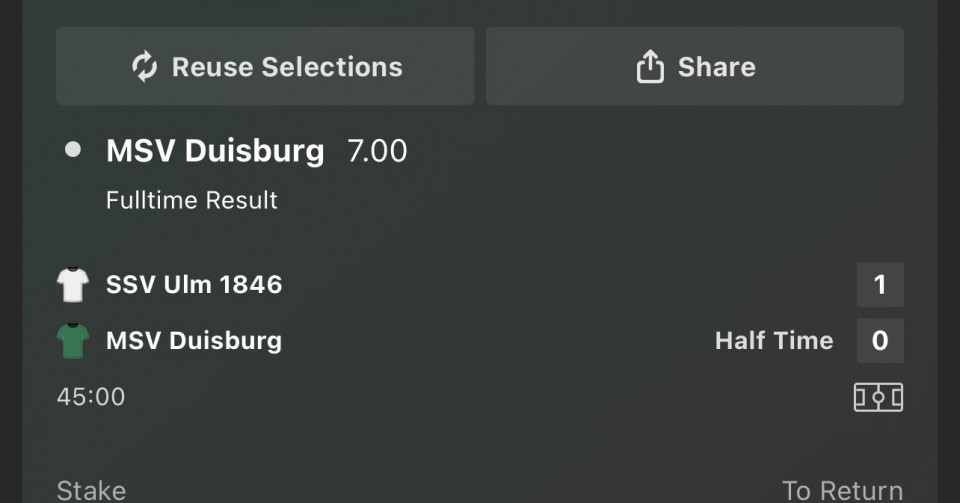The image size is (960, 503).
Task: Open the Fulltime Result market label
Action: pos(192,200)
